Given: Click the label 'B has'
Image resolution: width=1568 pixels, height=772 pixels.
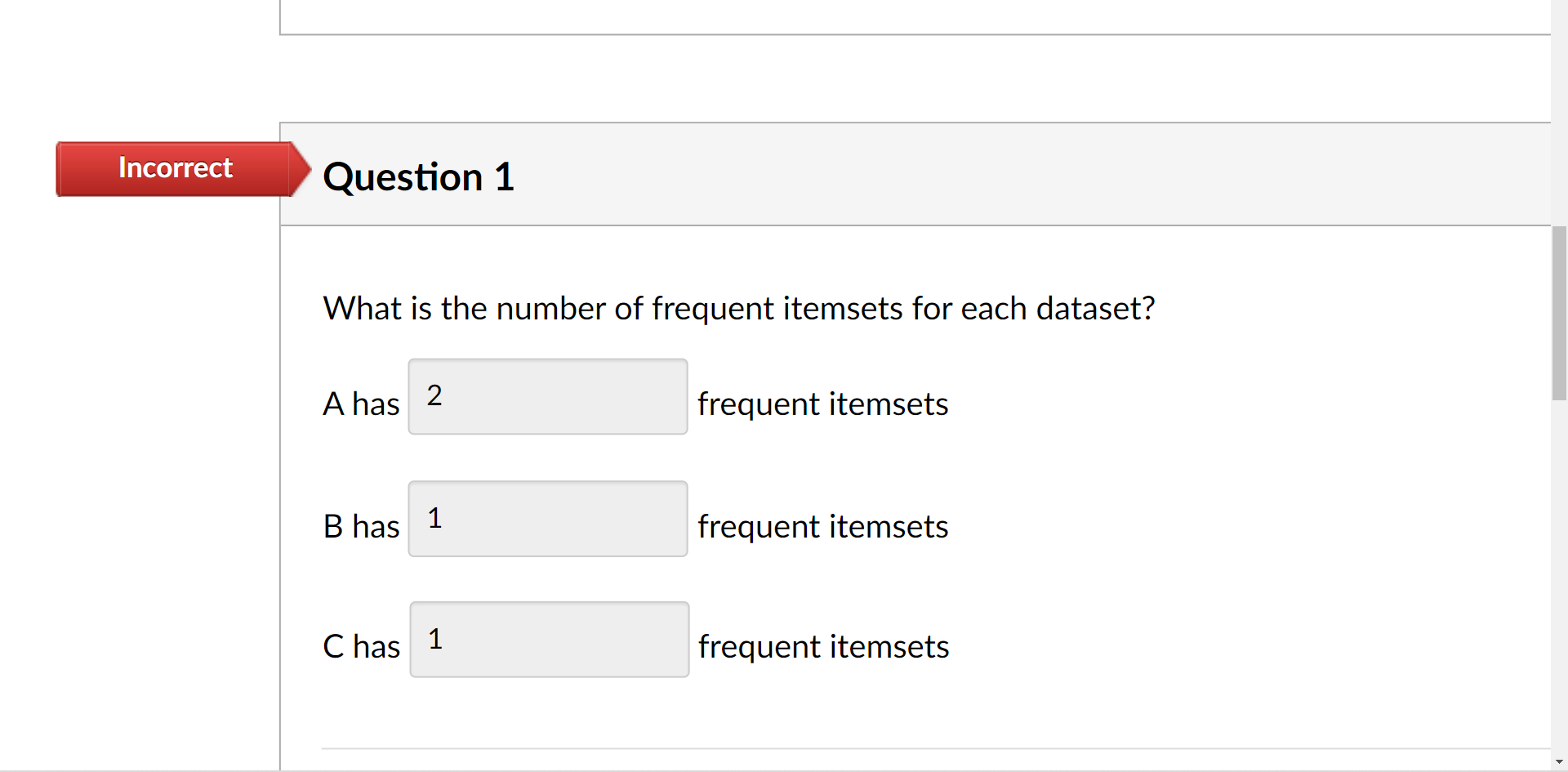Looking at the screenshot, I should tap(360, 526).
